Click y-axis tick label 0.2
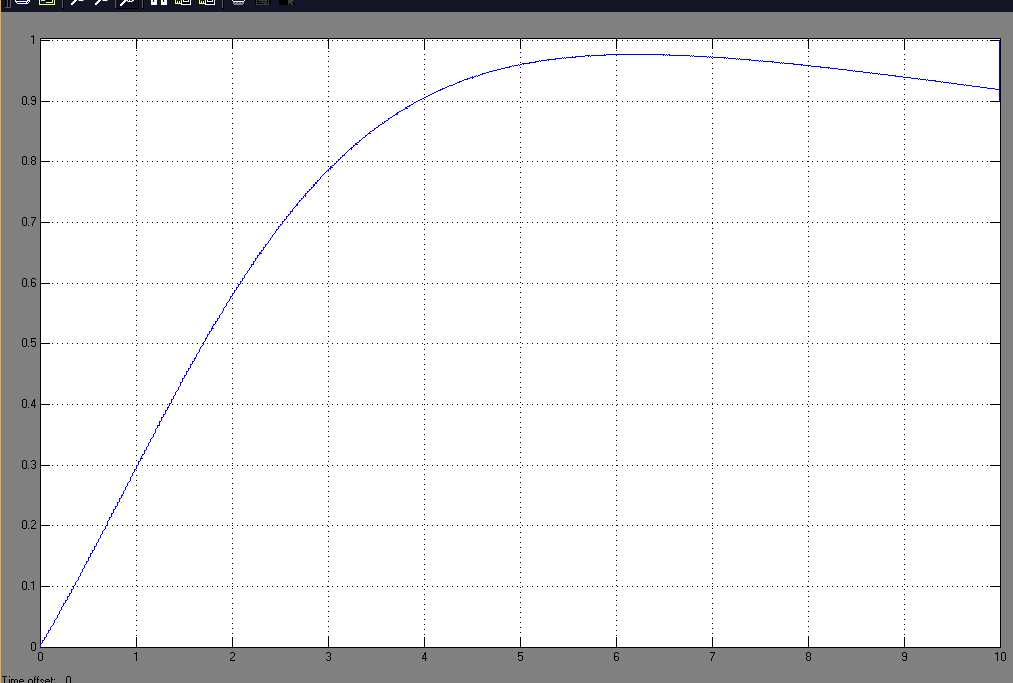This screenshot has width=1013, height=683. point(28,525)
